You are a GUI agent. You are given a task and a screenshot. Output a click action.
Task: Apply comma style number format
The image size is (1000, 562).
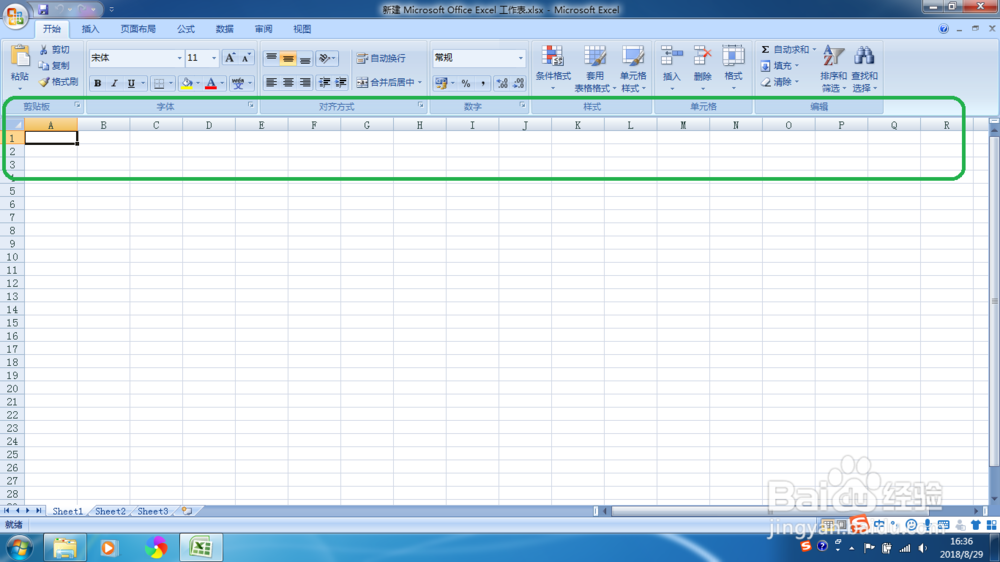[x=483, y=83]
